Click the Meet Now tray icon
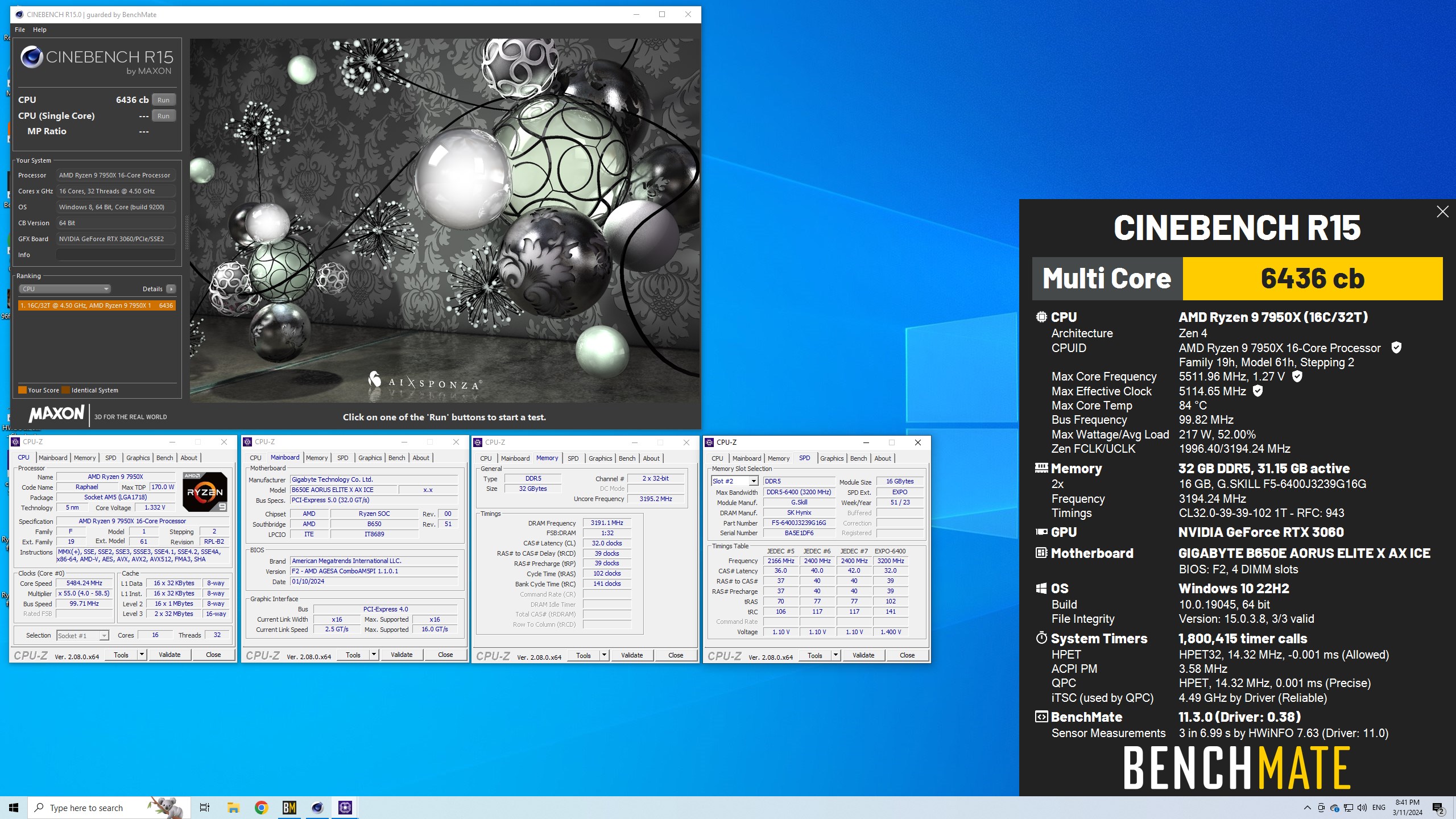 point(1321,808)
